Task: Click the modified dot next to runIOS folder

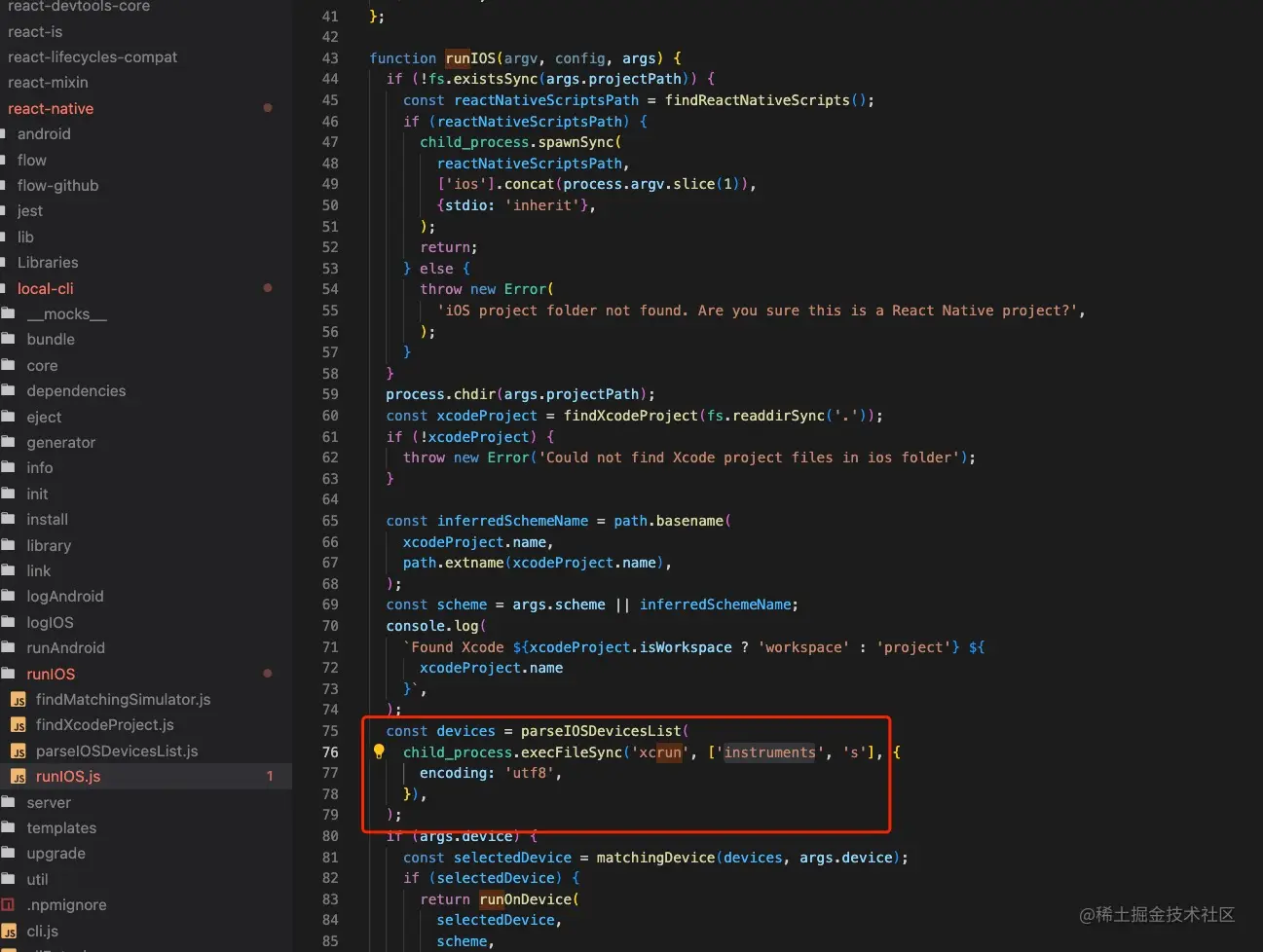Action: pyautogui.click(x=268, y=674)
